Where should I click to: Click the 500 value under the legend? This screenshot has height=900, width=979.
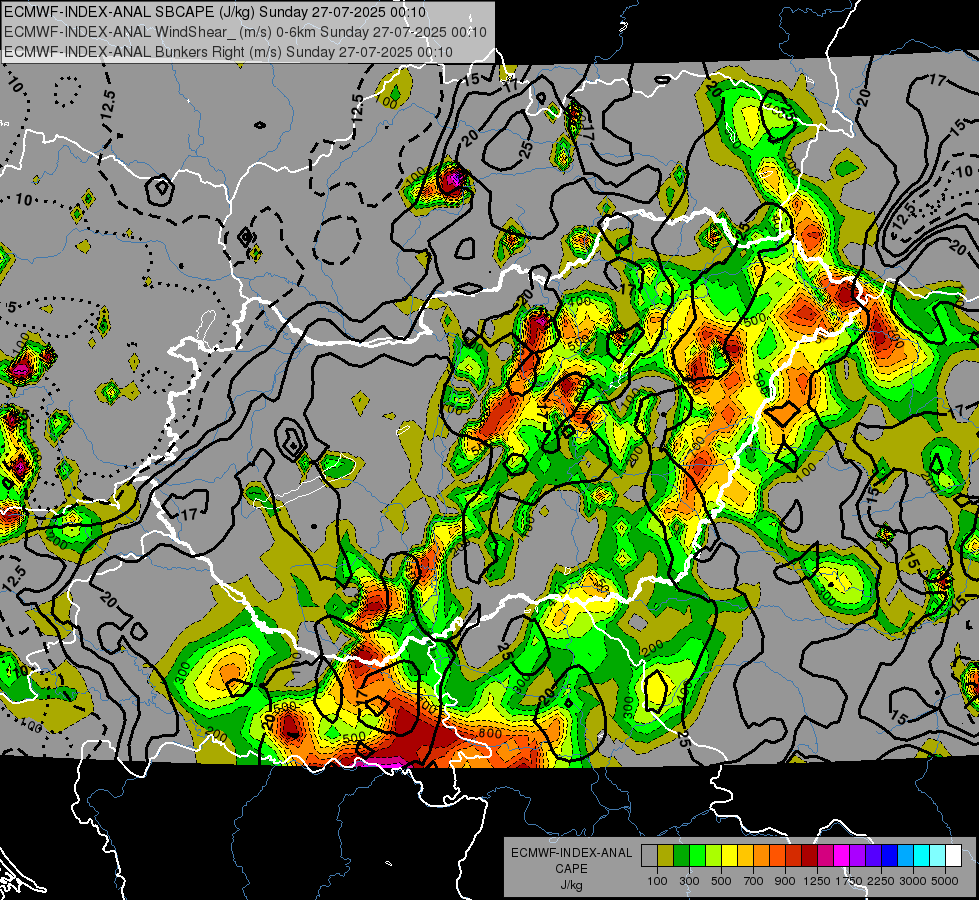(x=721, y=881)
